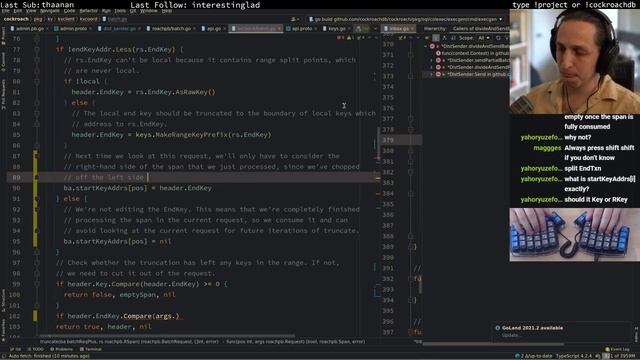
Task: Switch to the keys.go editor tab
Action: click(x=337, y=29)
